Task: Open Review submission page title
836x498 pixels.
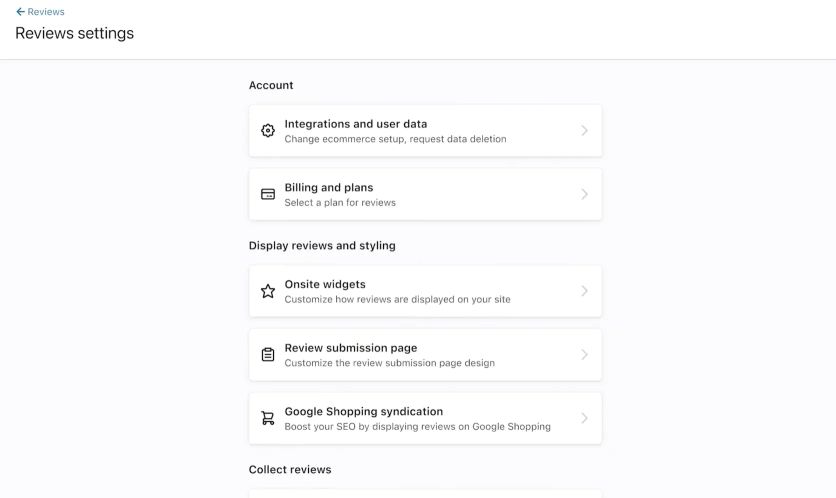Action: pos(351,348)
